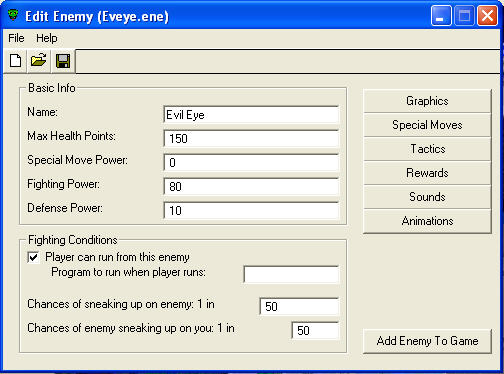Image resolution: width=504 pixels, height=374 pixels.
Task: Click the Open folder toolbar icon
Action: point(39,61)
